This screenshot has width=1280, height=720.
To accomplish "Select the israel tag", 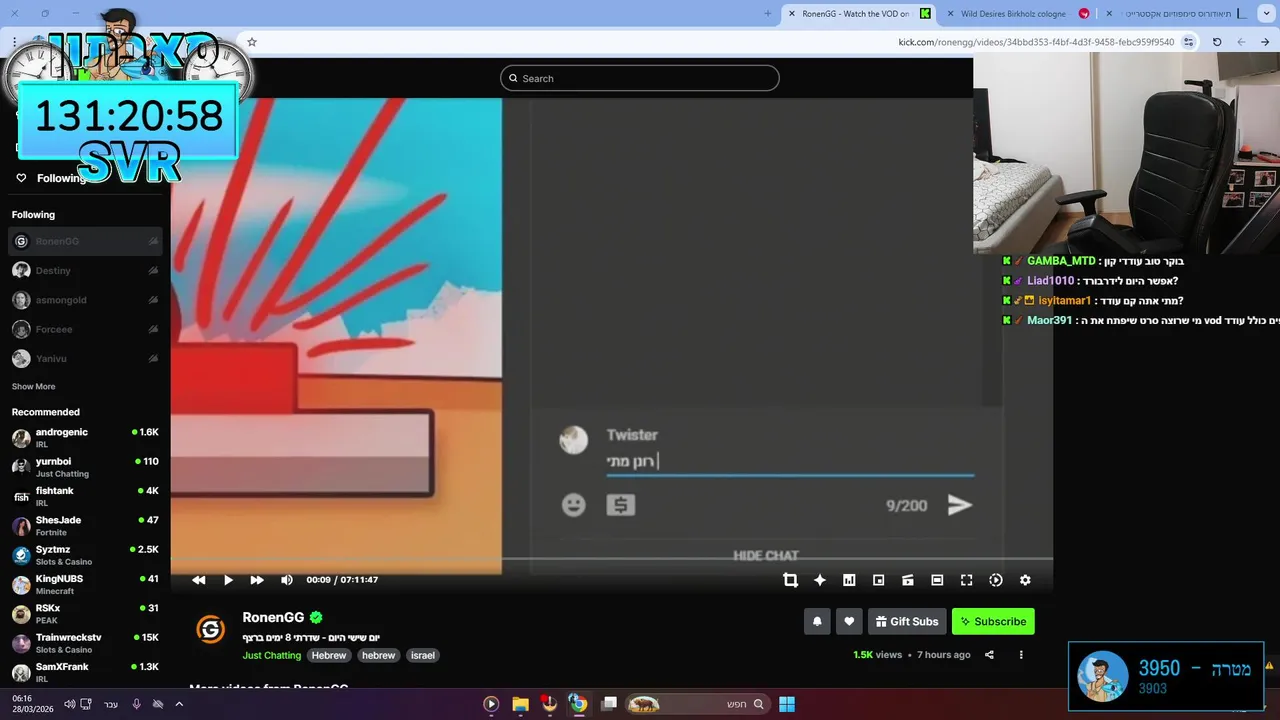I will (x=423, y=655).
